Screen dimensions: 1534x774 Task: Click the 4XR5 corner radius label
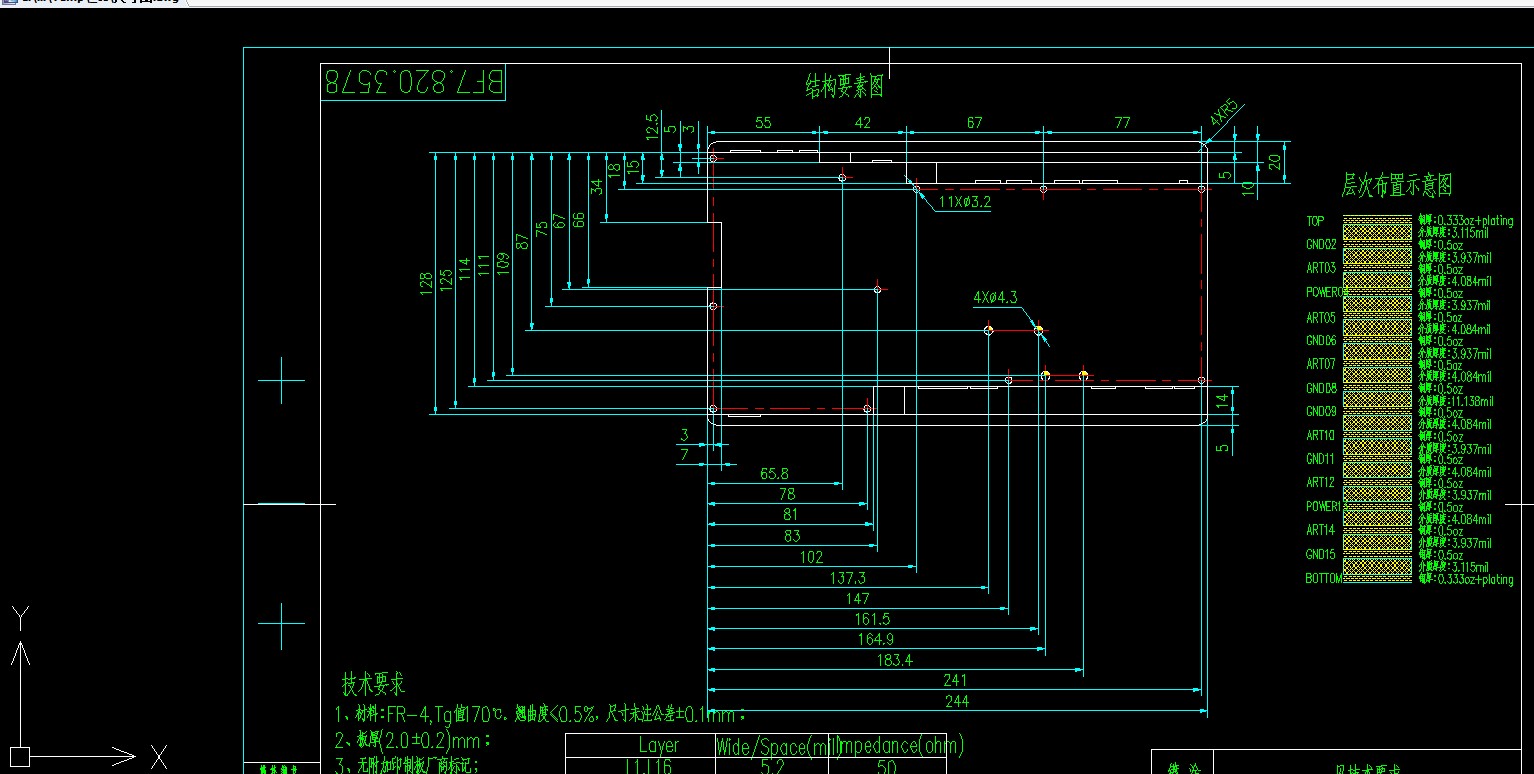coord(1224,112)
